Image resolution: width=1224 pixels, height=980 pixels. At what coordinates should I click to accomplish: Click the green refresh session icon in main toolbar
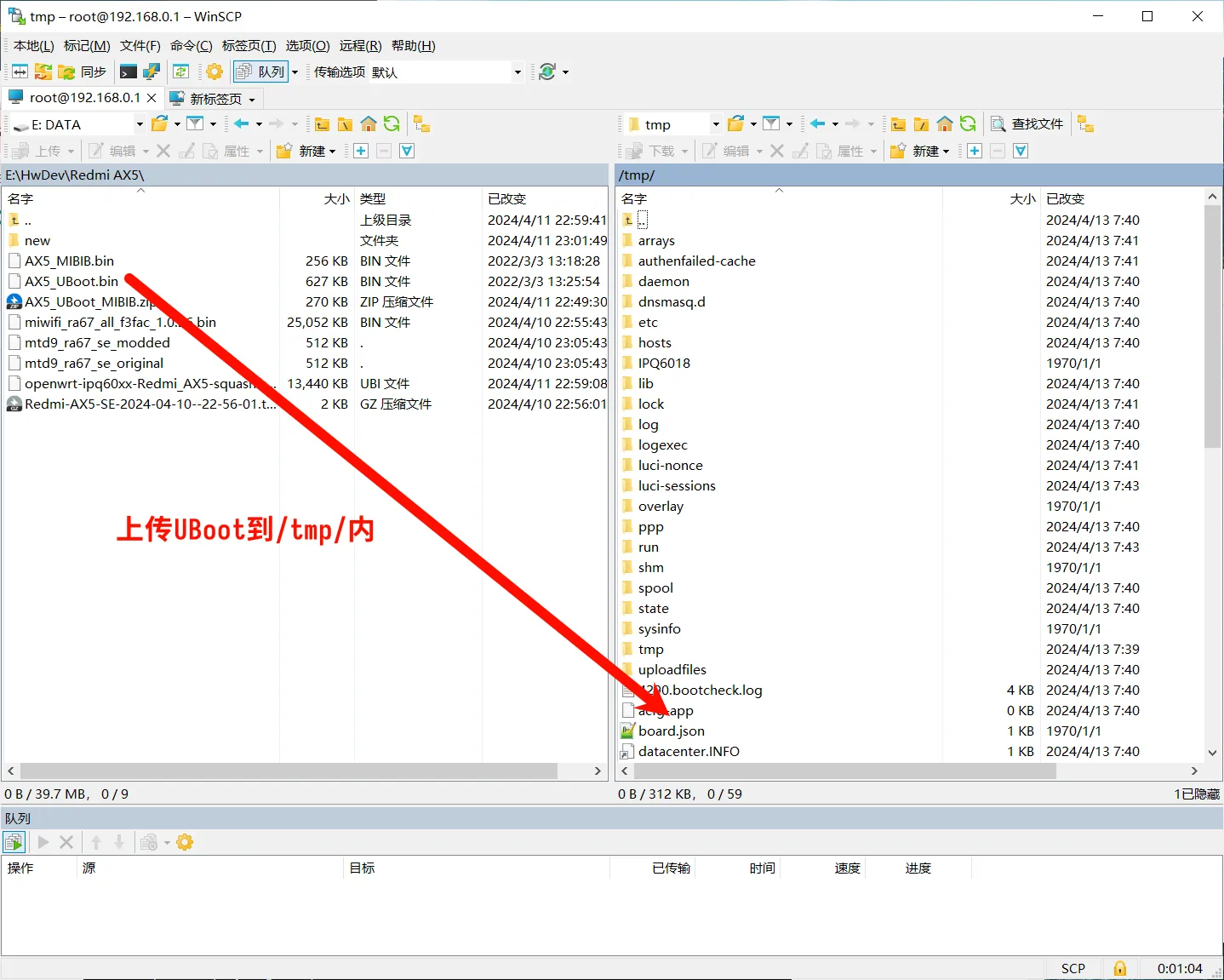(x=180, y=72)
